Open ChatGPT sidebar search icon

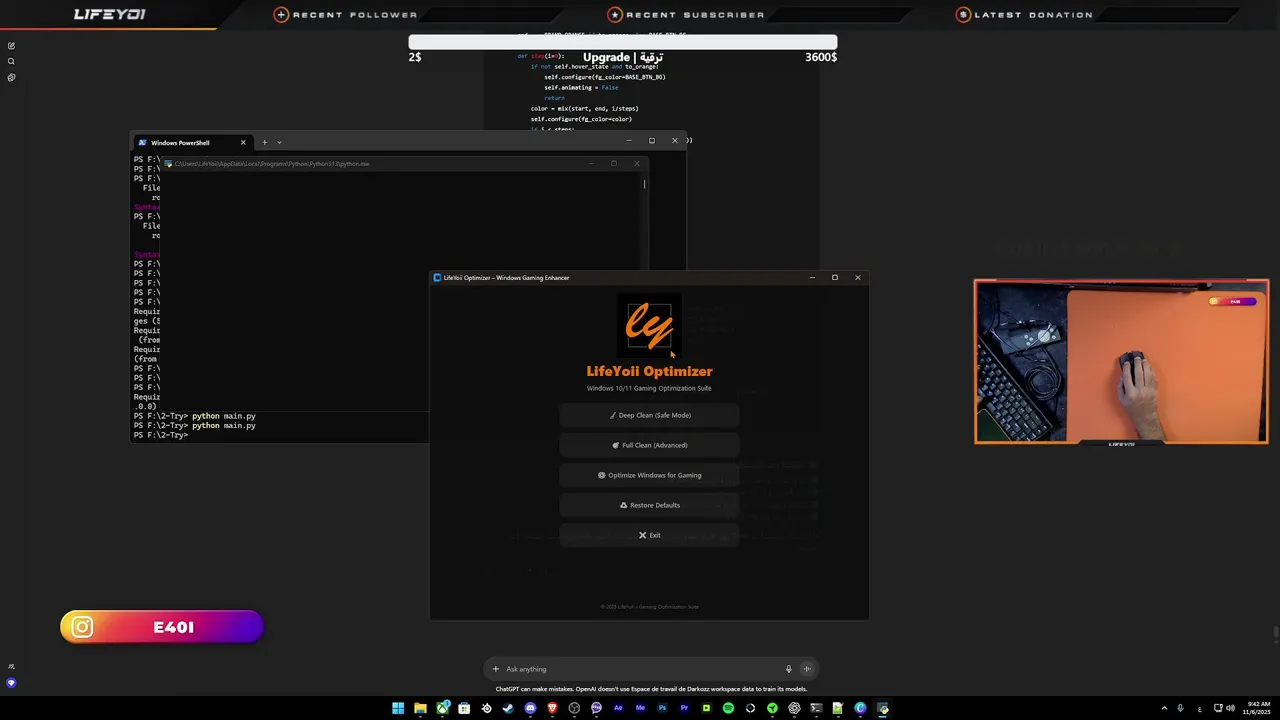11,62
